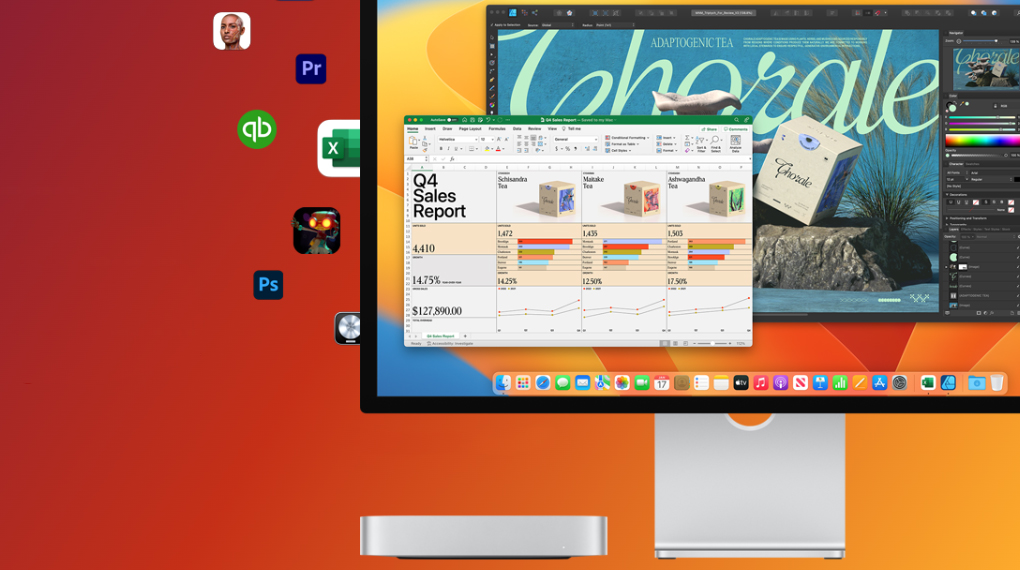The width and height of the screenshot is (1020, 570).
Task: Open Photos from the Dock
Action: click(622, 383)
